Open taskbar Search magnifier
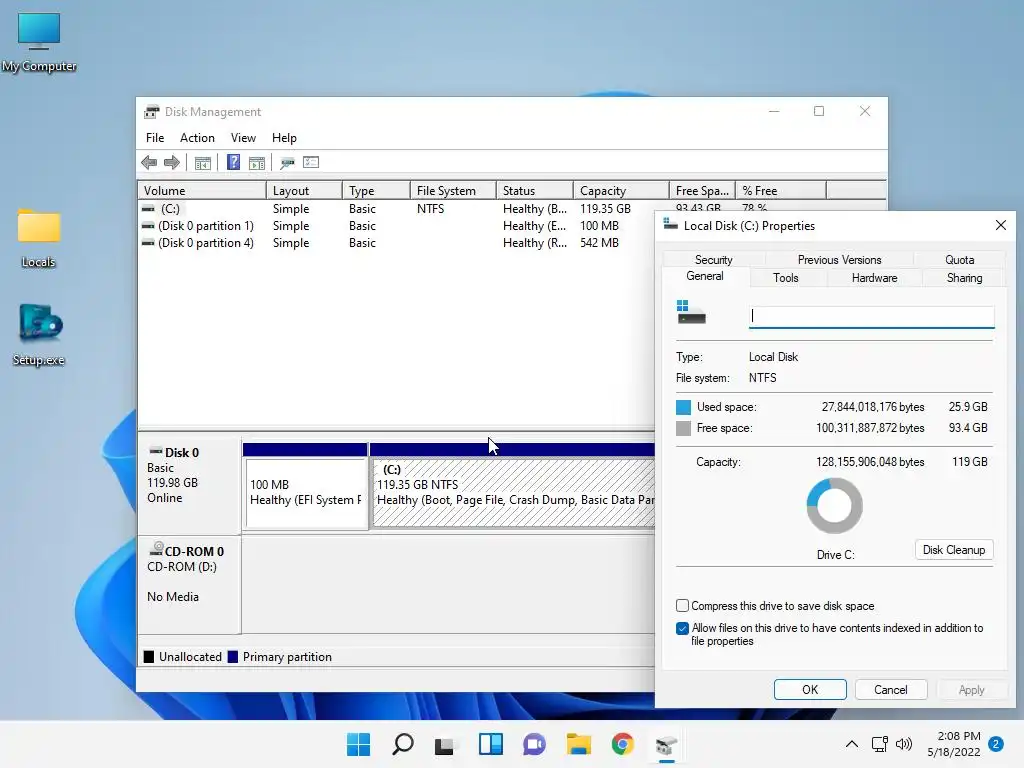Viewport: 1024px width, 768px height. (x=402, y=744)
